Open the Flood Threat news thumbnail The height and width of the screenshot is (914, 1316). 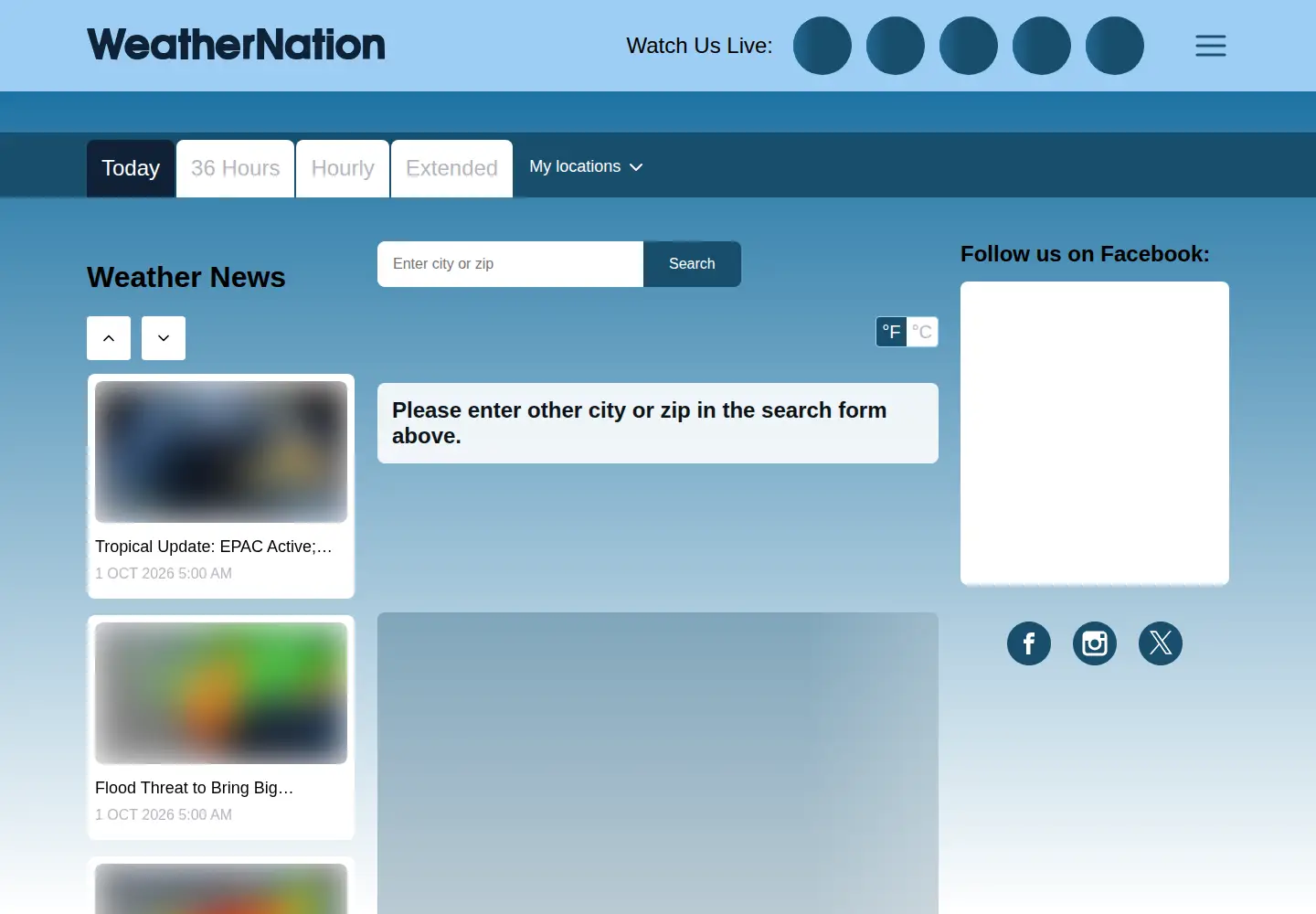[x=221, y=693]
